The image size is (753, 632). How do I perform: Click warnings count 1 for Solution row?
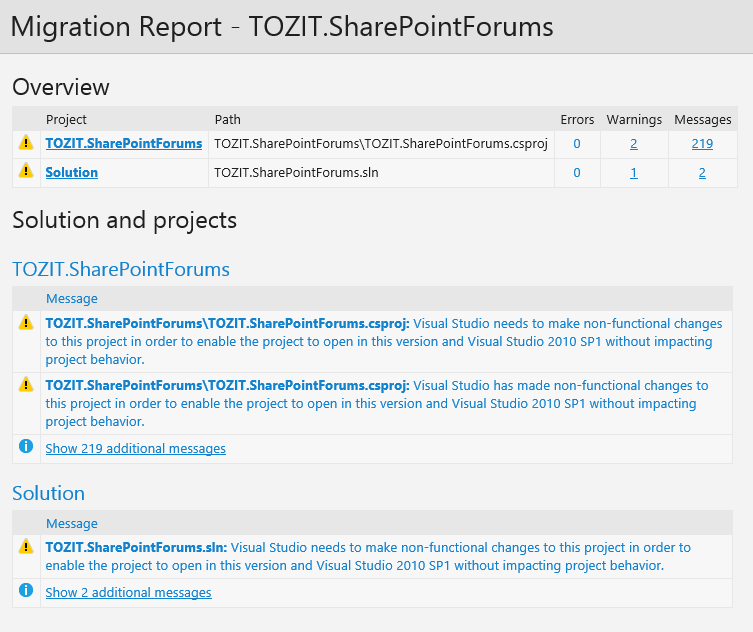point(634,172)
